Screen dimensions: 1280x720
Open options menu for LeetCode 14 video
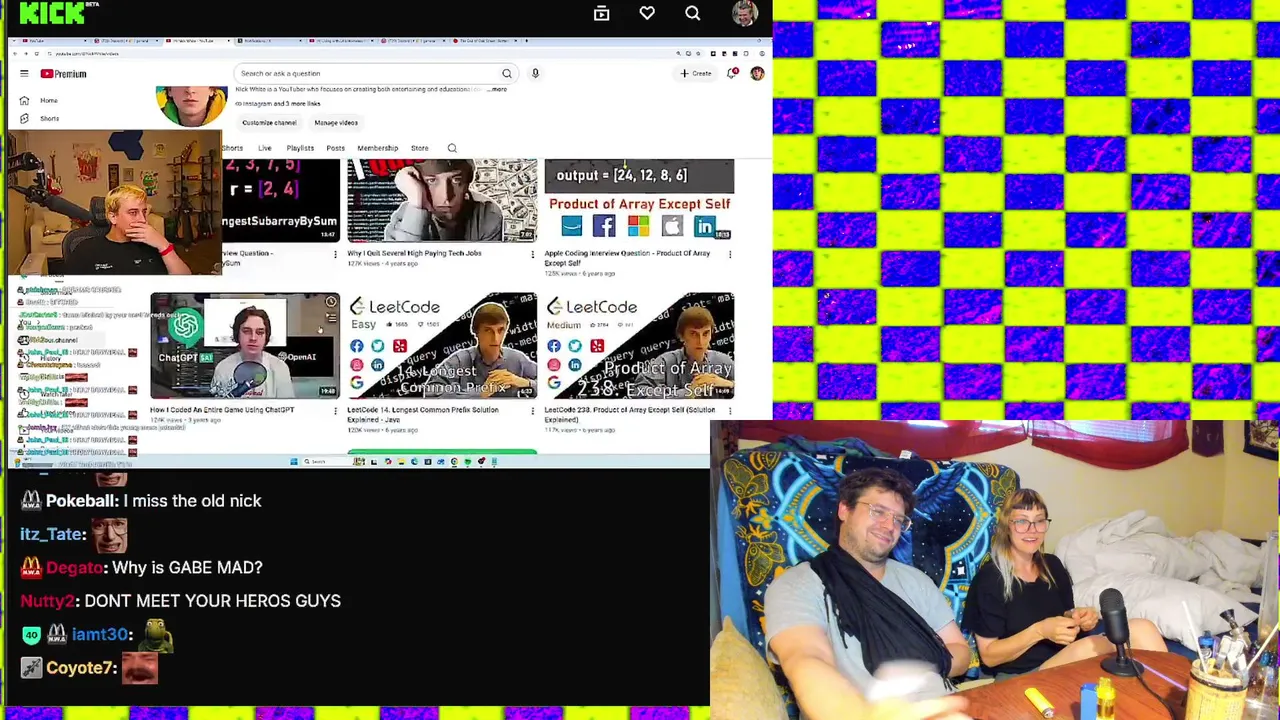pos(532,410)
